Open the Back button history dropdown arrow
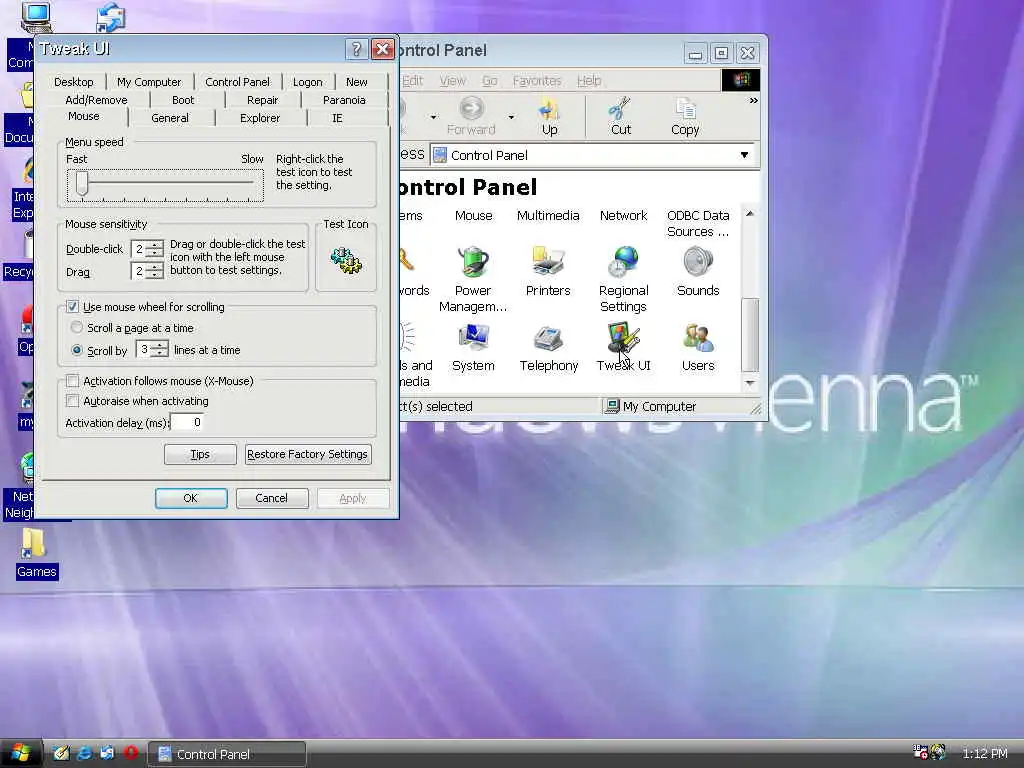1024x768 pixels. (433, 117)
